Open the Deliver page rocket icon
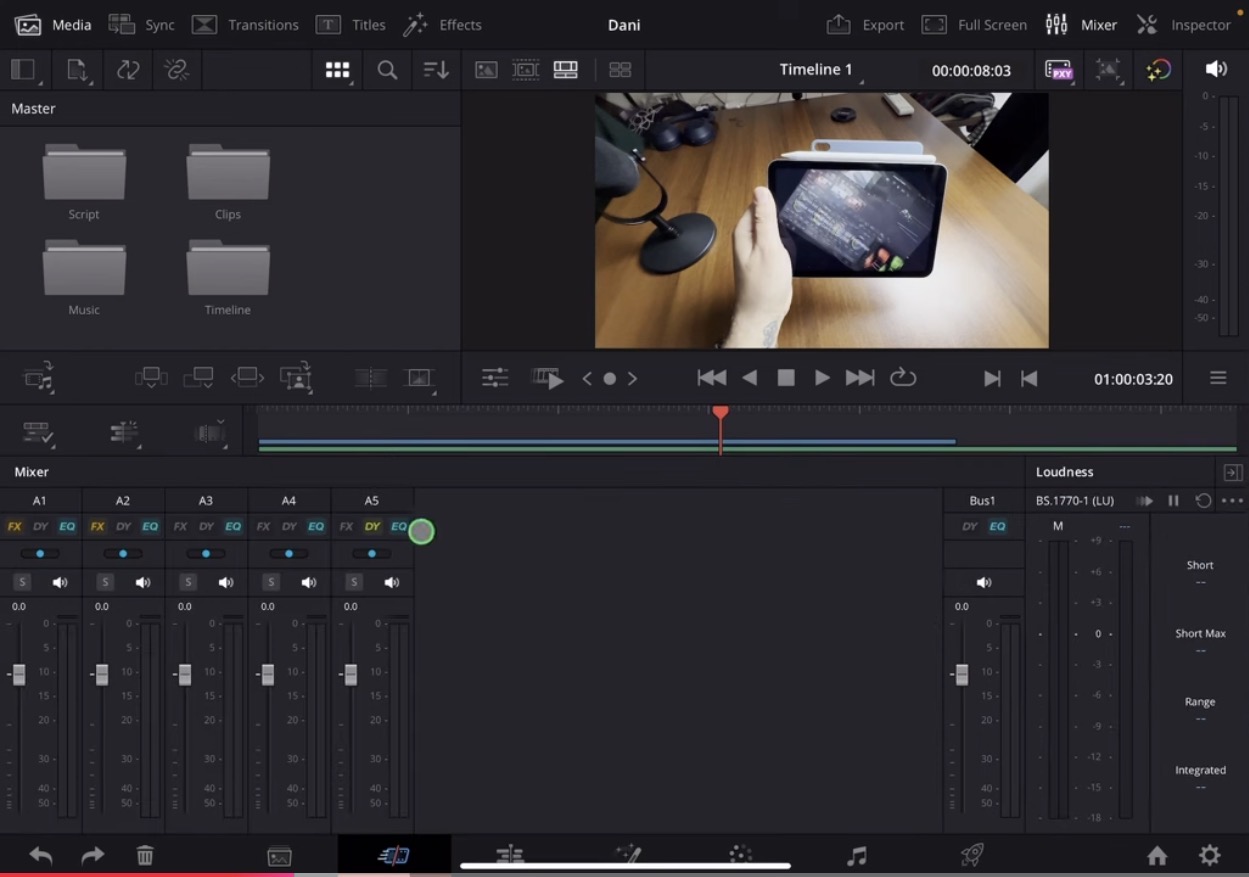This screenshot has height=877, width=1249. (970, 855)
